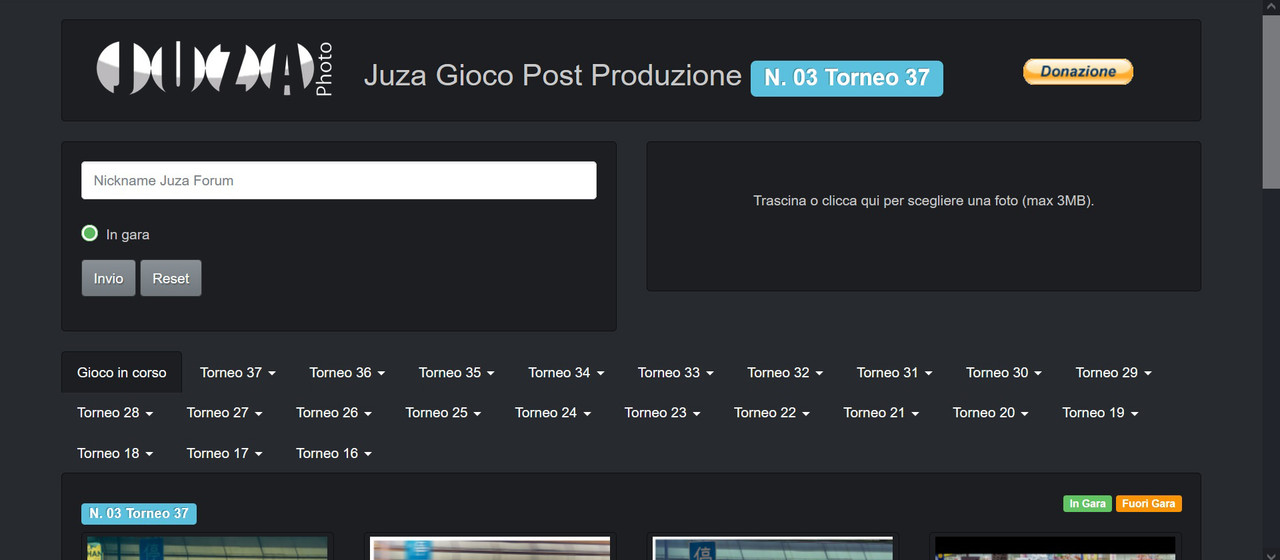The width and height of the screenshot is (1280, 560).
Task: Expand the Torneo 28 menu
Action: 115,412
